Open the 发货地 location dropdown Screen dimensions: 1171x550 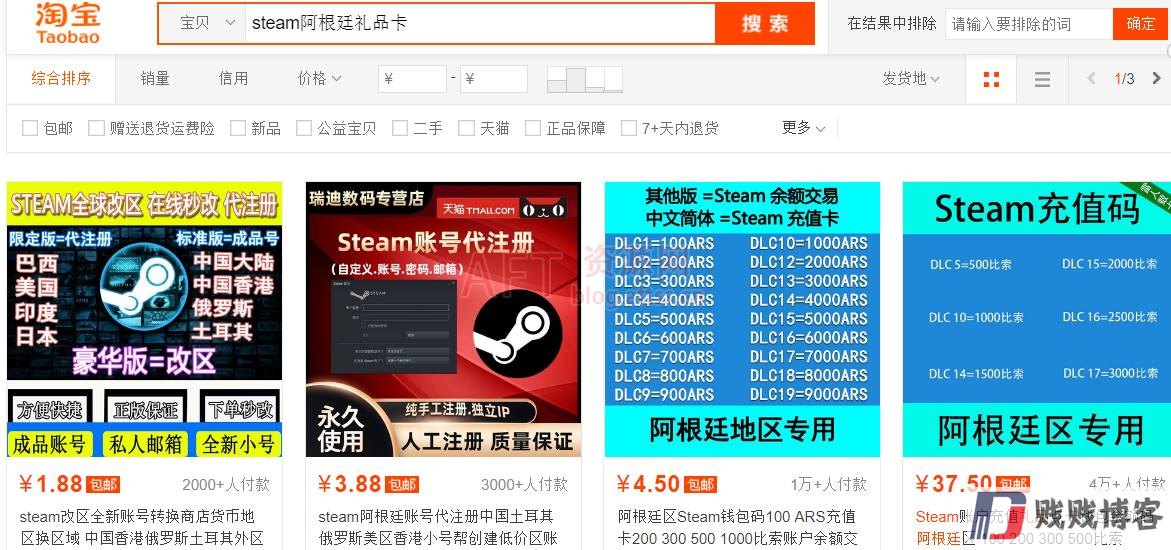[911, 78]
